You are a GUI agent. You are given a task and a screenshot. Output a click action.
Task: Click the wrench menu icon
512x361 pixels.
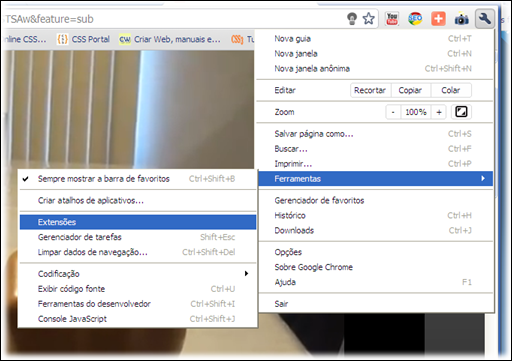click(x=484, y=19)
